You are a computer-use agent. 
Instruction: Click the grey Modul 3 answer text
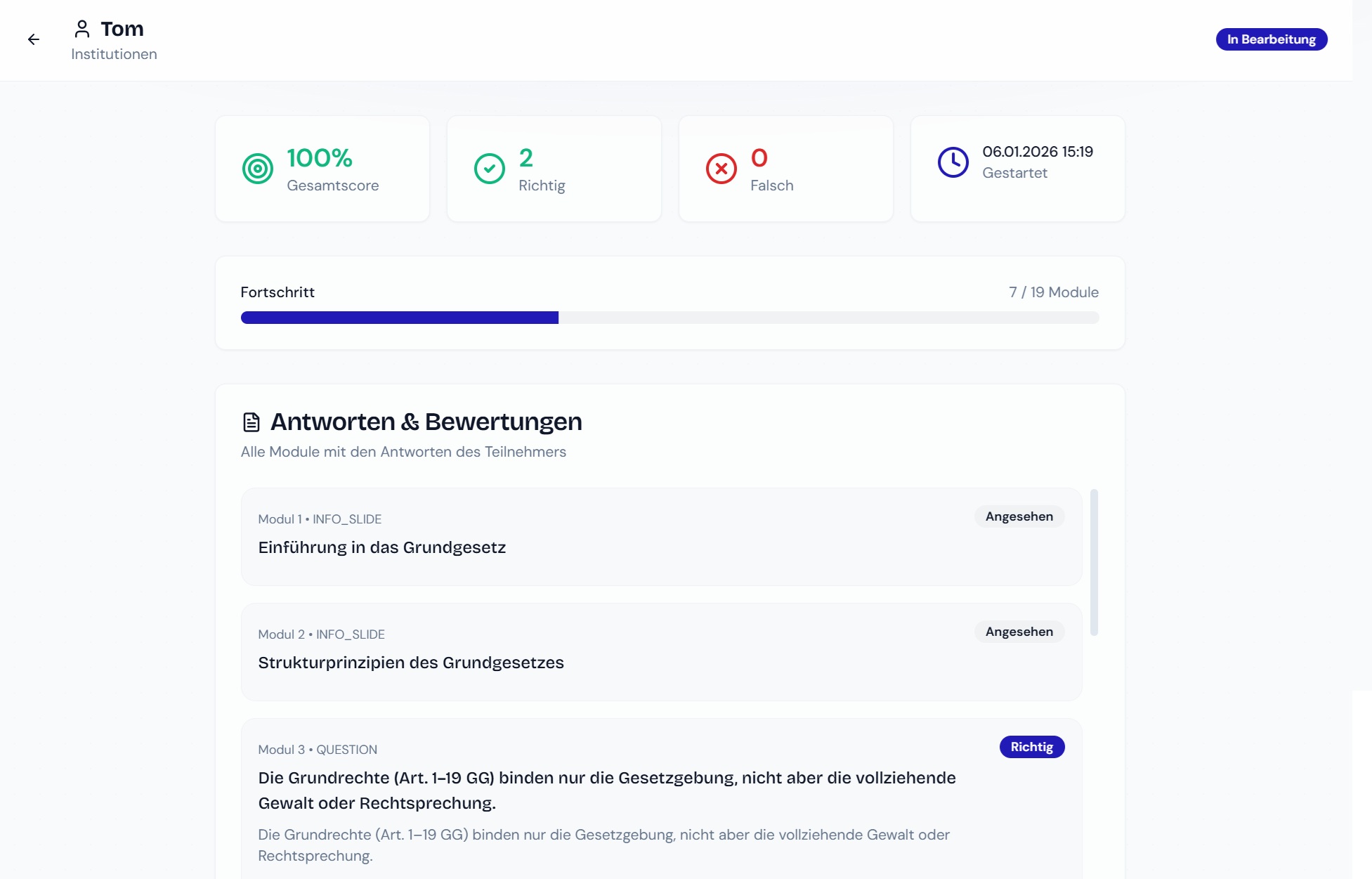[603, 845]
